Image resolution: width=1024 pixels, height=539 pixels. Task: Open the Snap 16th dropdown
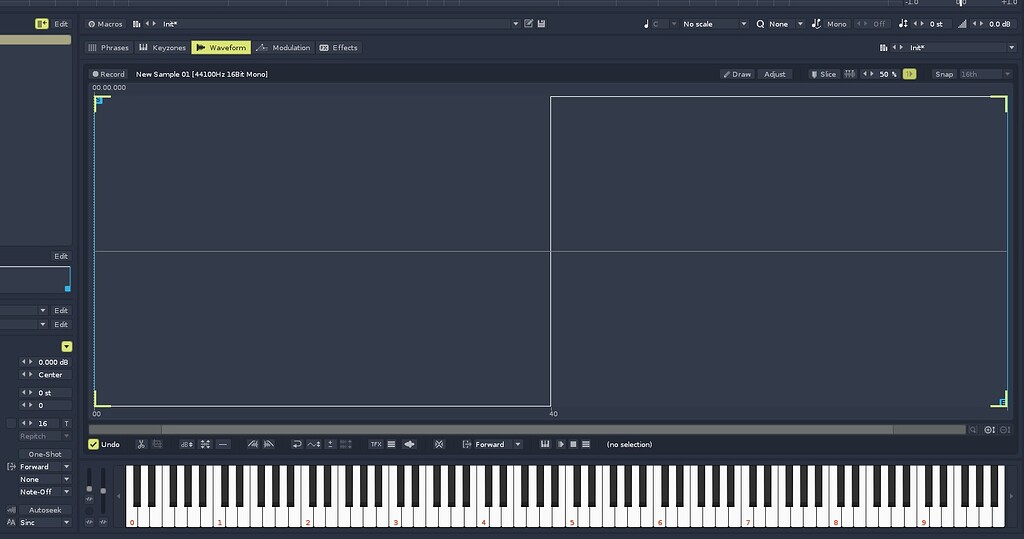[985, 74]
